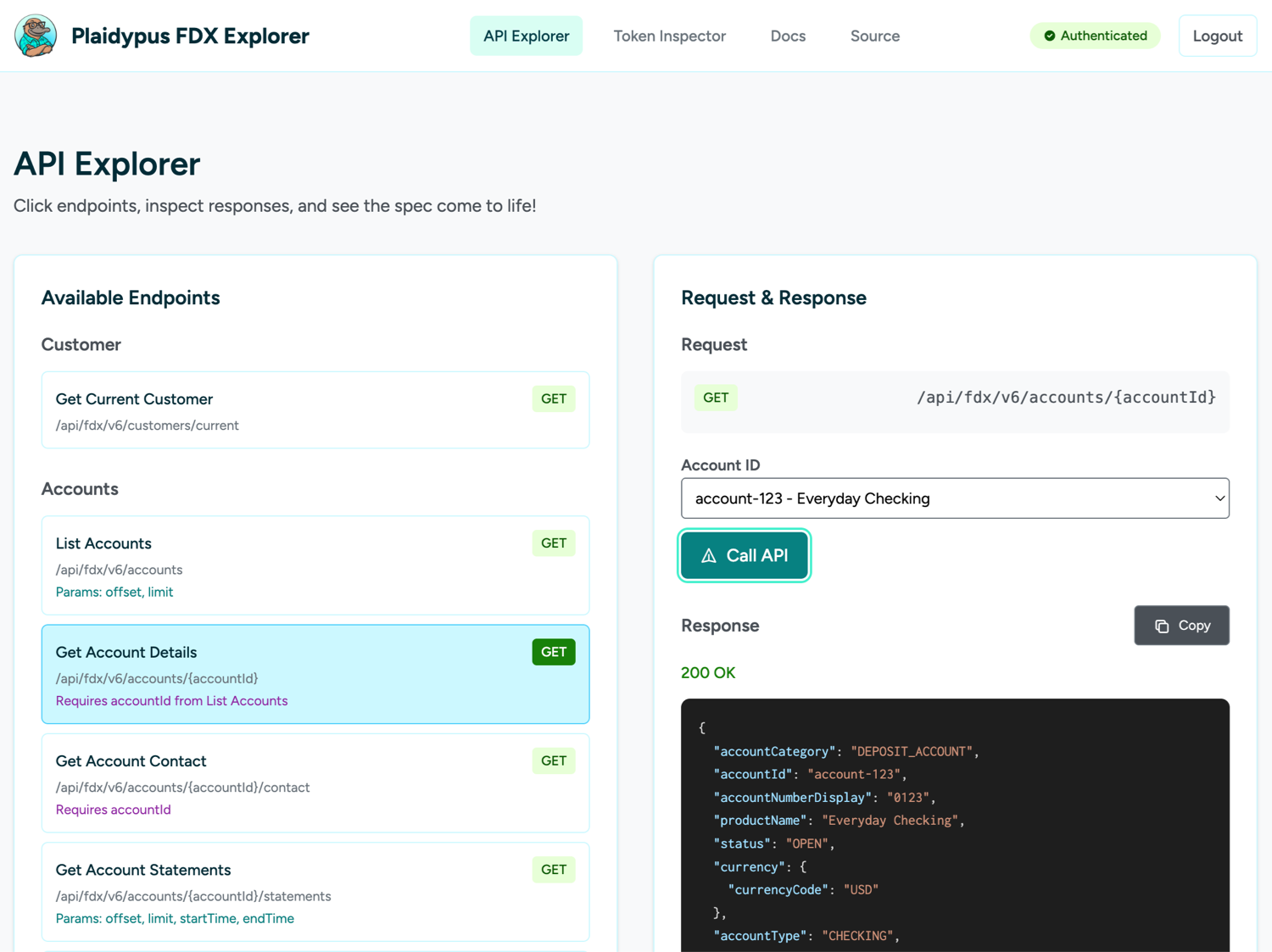Open the Docs page

(788, 36)
